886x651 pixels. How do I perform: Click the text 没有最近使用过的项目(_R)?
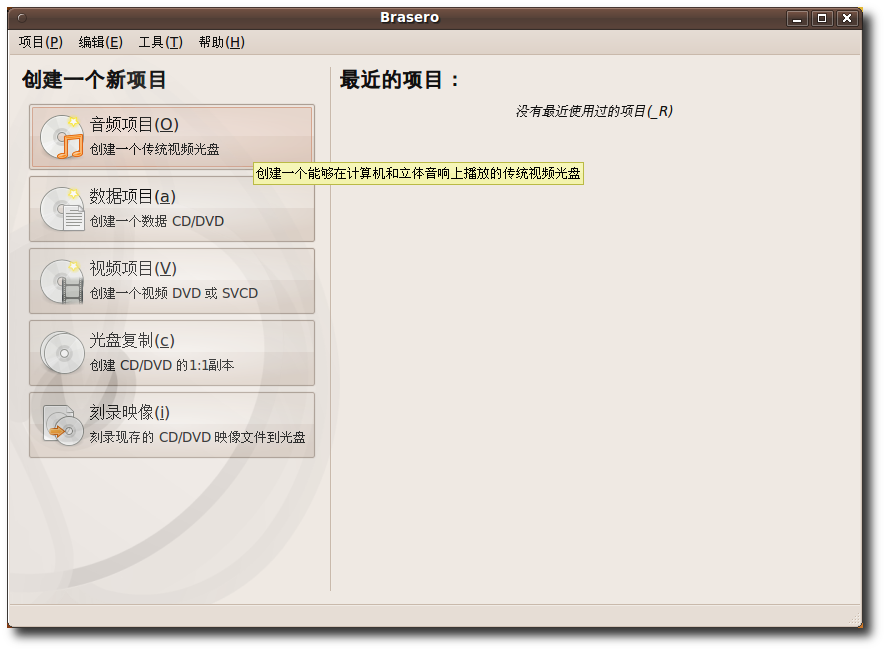pyautogui.click(x=594, y=111)
